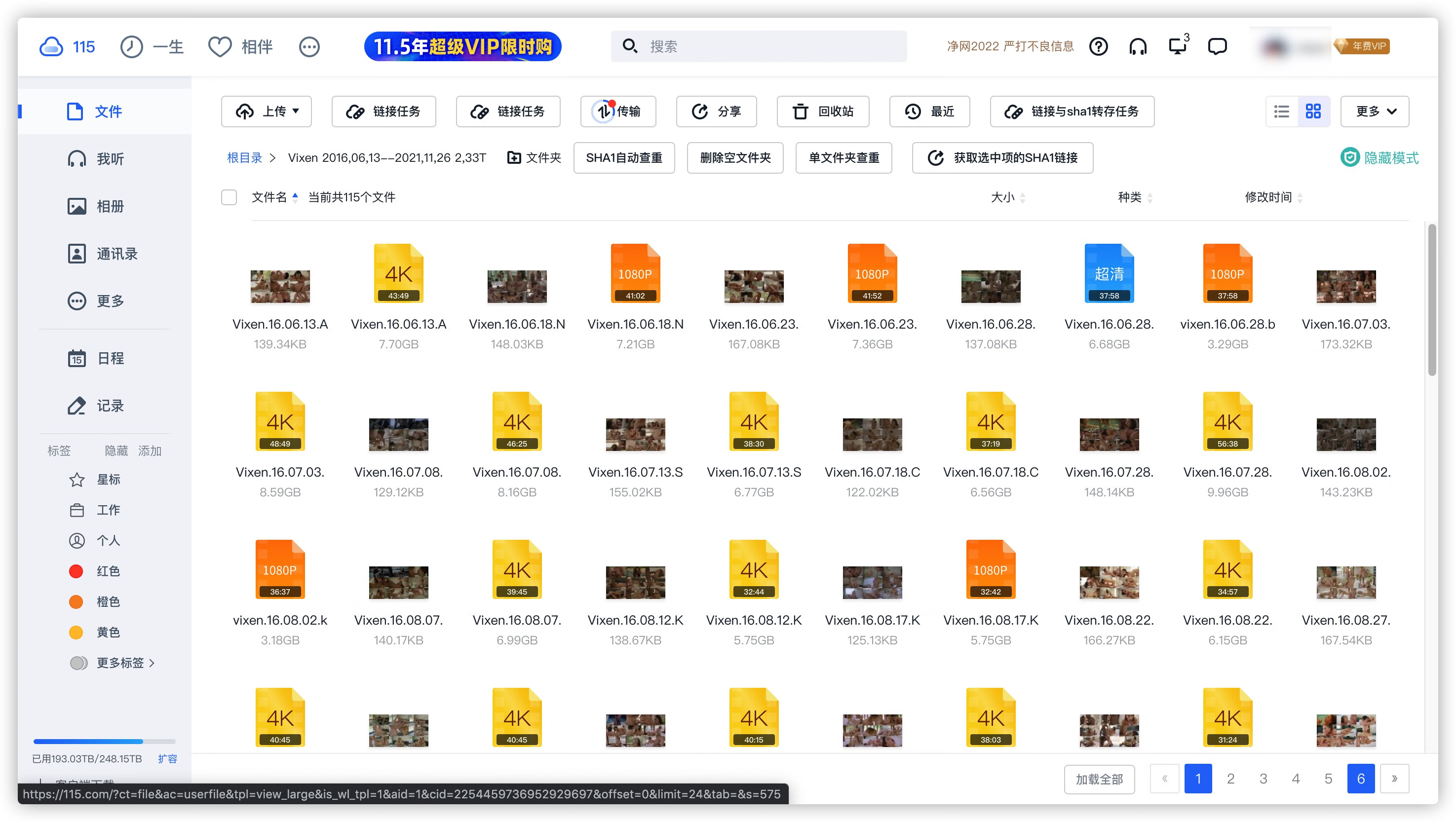This screenshot has height=822, width=1456.
Task: Open the 相伴 heart icon
Action: [x=220, y=46]
